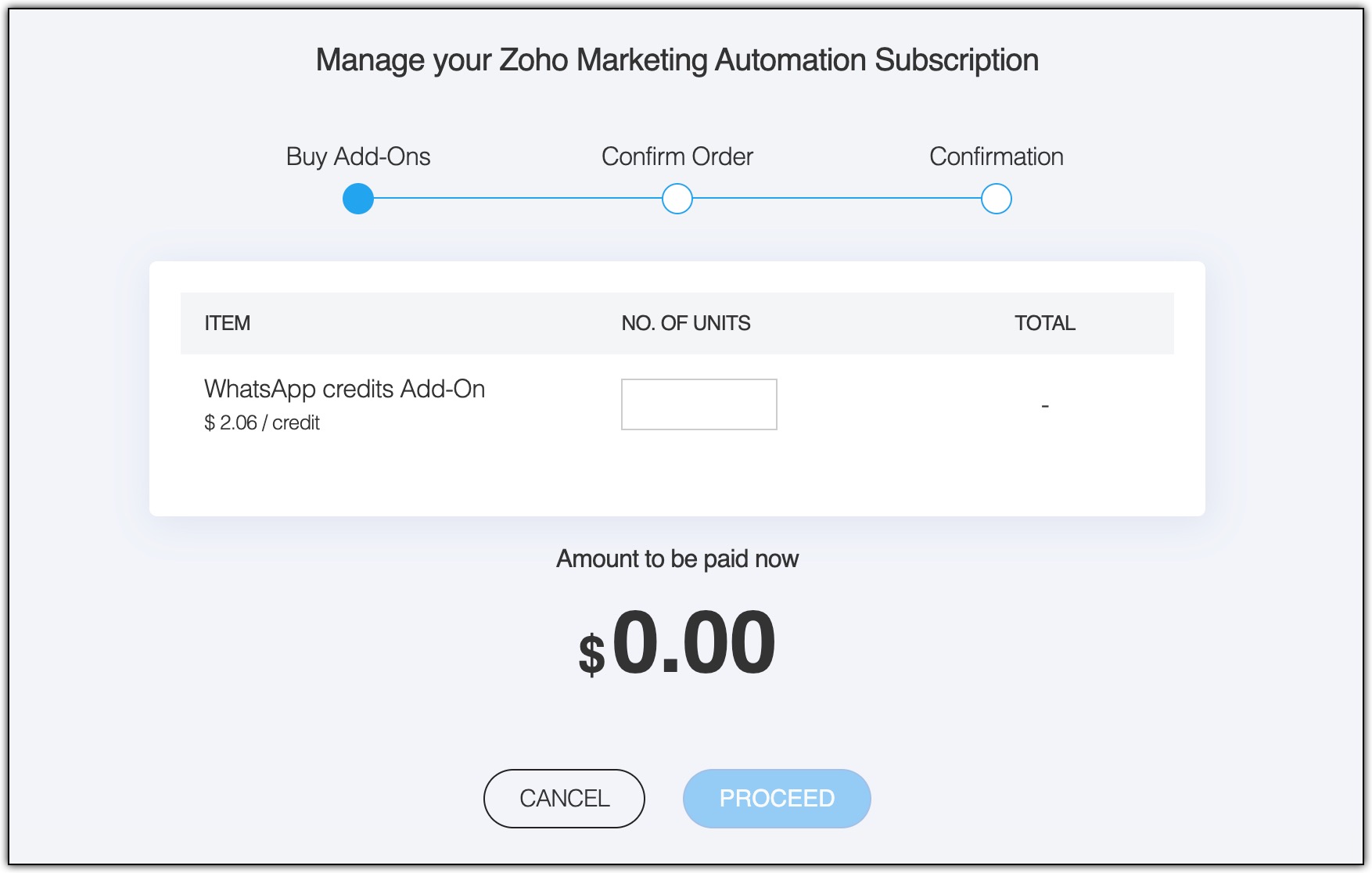This screenshot has width=1372, height=873.
Task: Select the Buy Add-Ons step circle
Action: 358,199
